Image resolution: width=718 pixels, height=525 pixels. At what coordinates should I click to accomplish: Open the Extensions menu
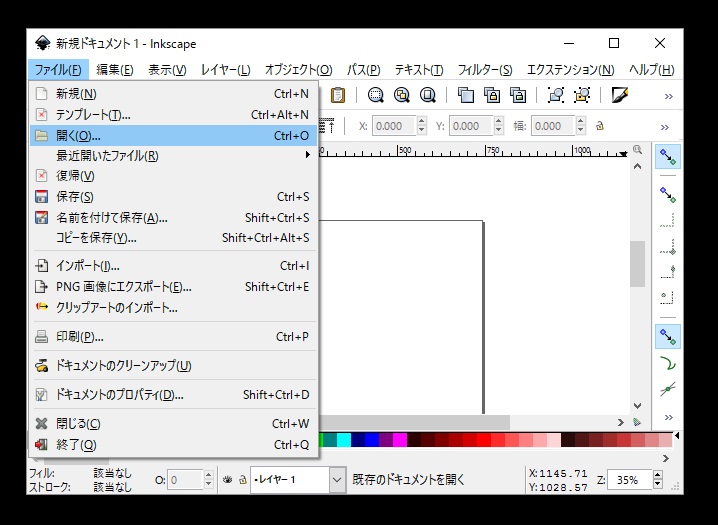pos(571,70)
